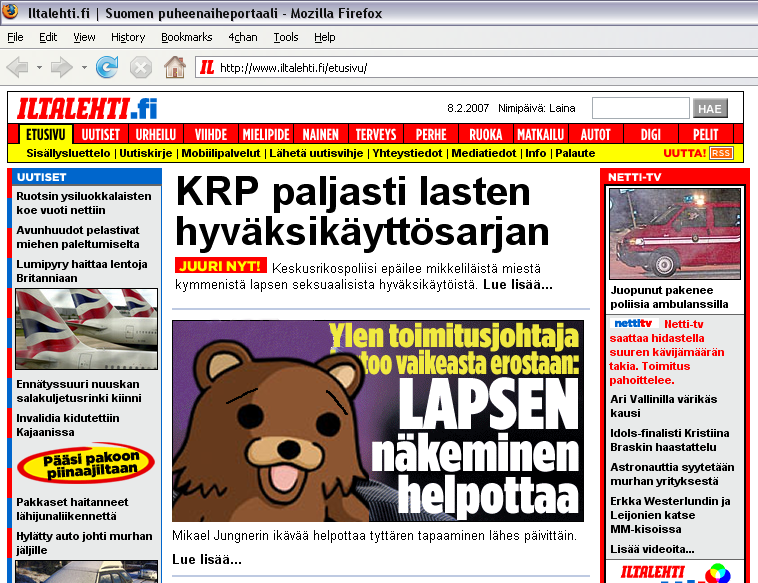Open Ari Vallinilla värikäs kausi
This screenshot has height=583, width=758.
tap(663, 406)
